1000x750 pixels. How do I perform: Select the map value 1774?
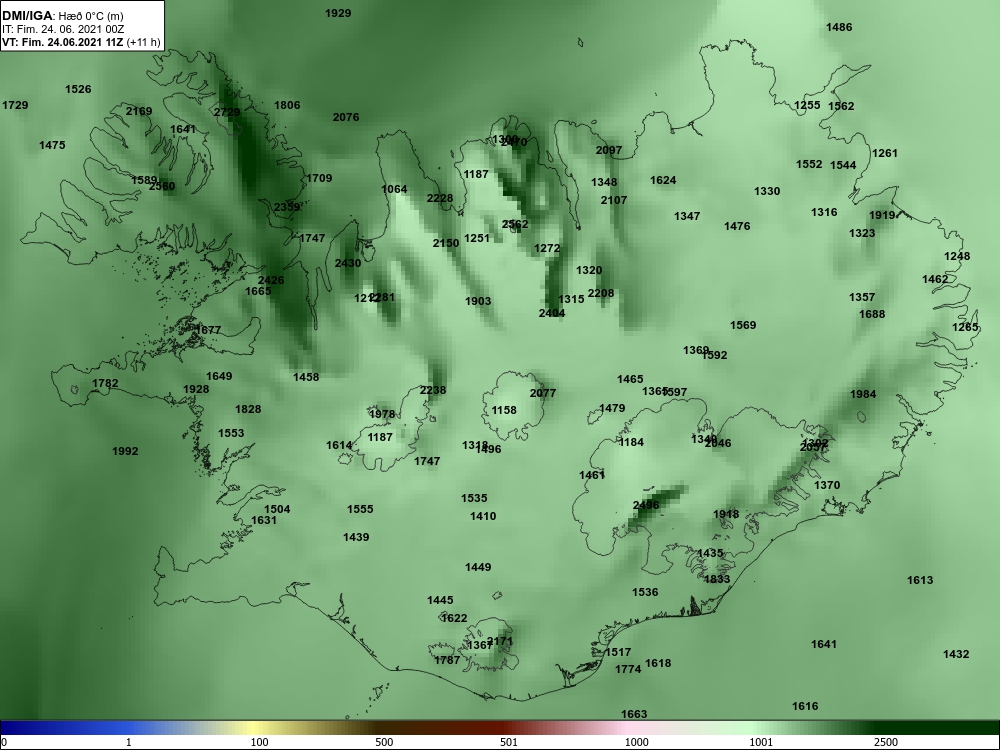click(x=628, y=670)
